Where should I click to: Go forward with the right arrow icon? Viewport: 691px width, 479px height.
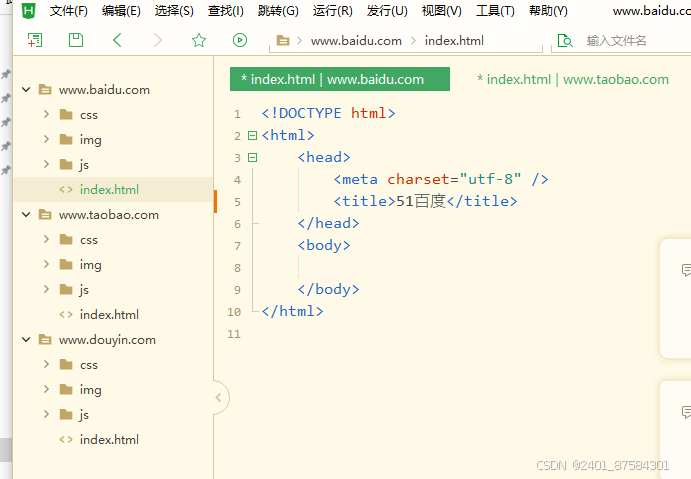(157, 40)
